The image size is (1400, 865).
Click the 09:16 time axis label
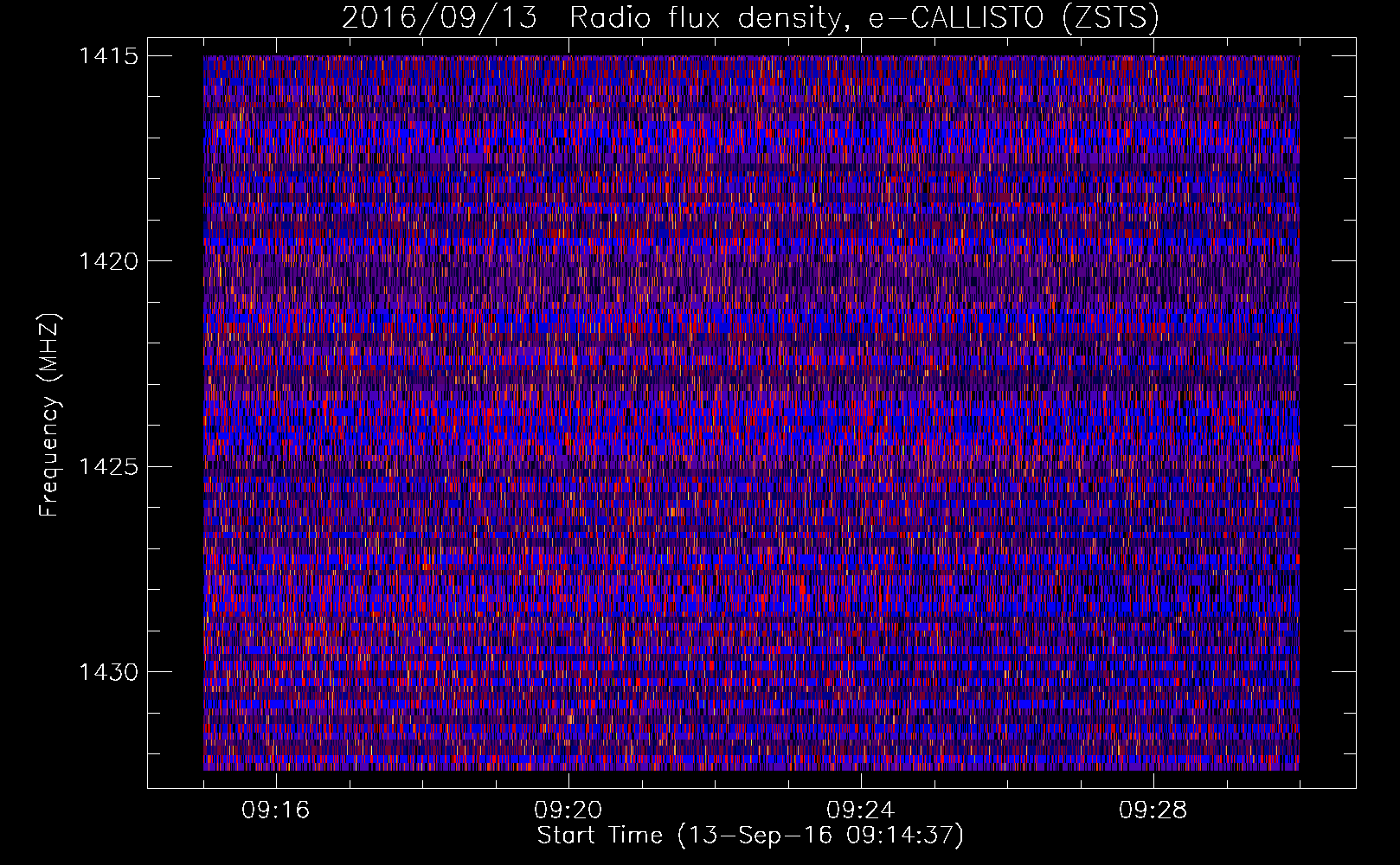pyautogui.click(x=276, y=811)
